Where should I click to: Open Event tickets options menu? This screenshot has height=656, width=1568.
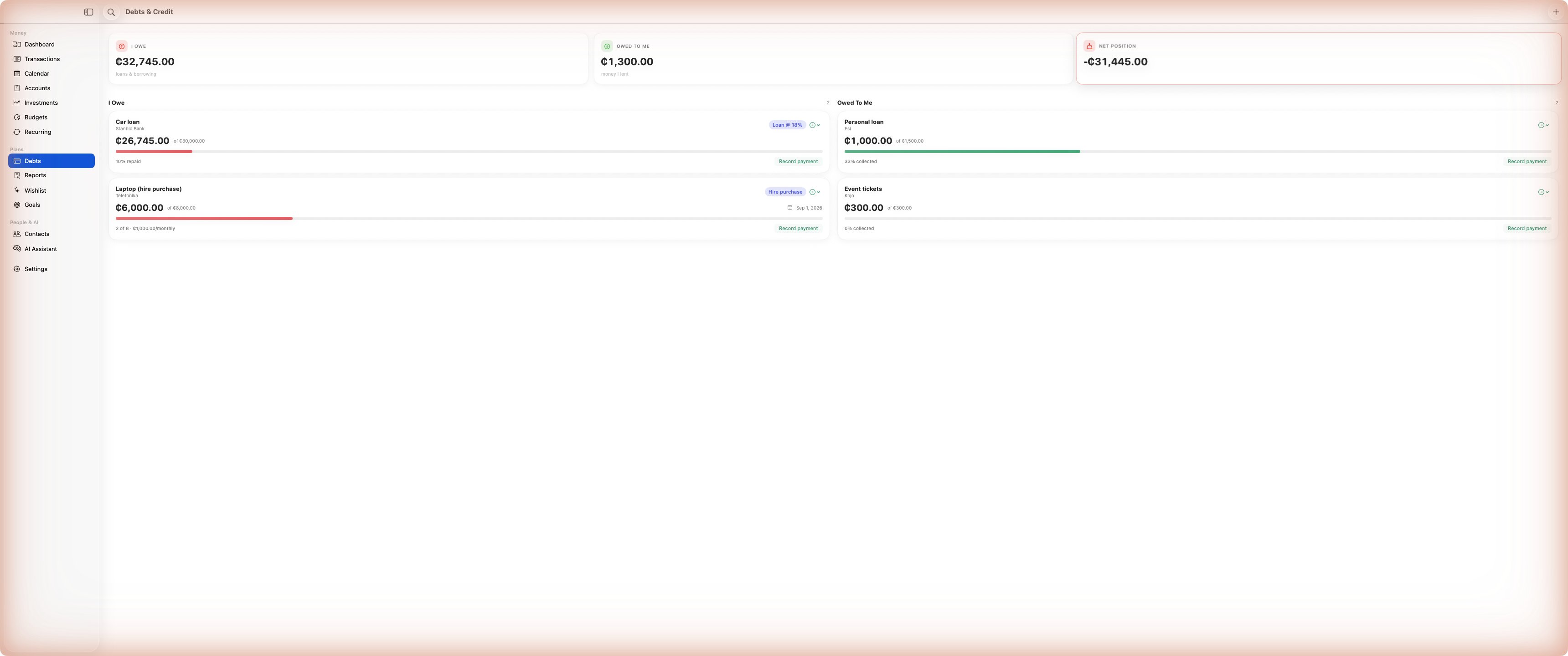[x=1544, y=192]
